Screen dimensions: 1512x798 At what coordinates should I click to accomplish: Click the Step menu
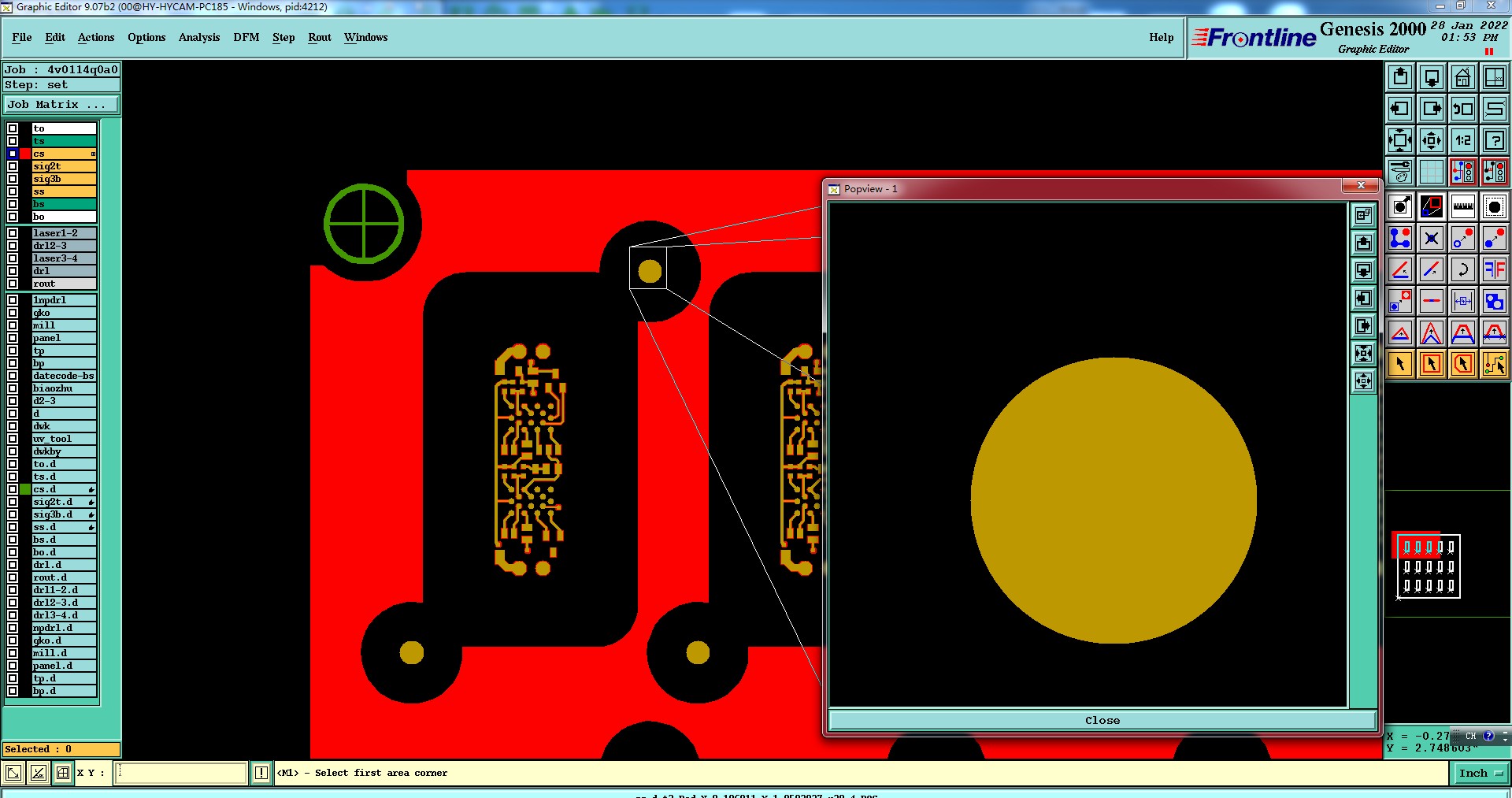click(x=283, y=37)
